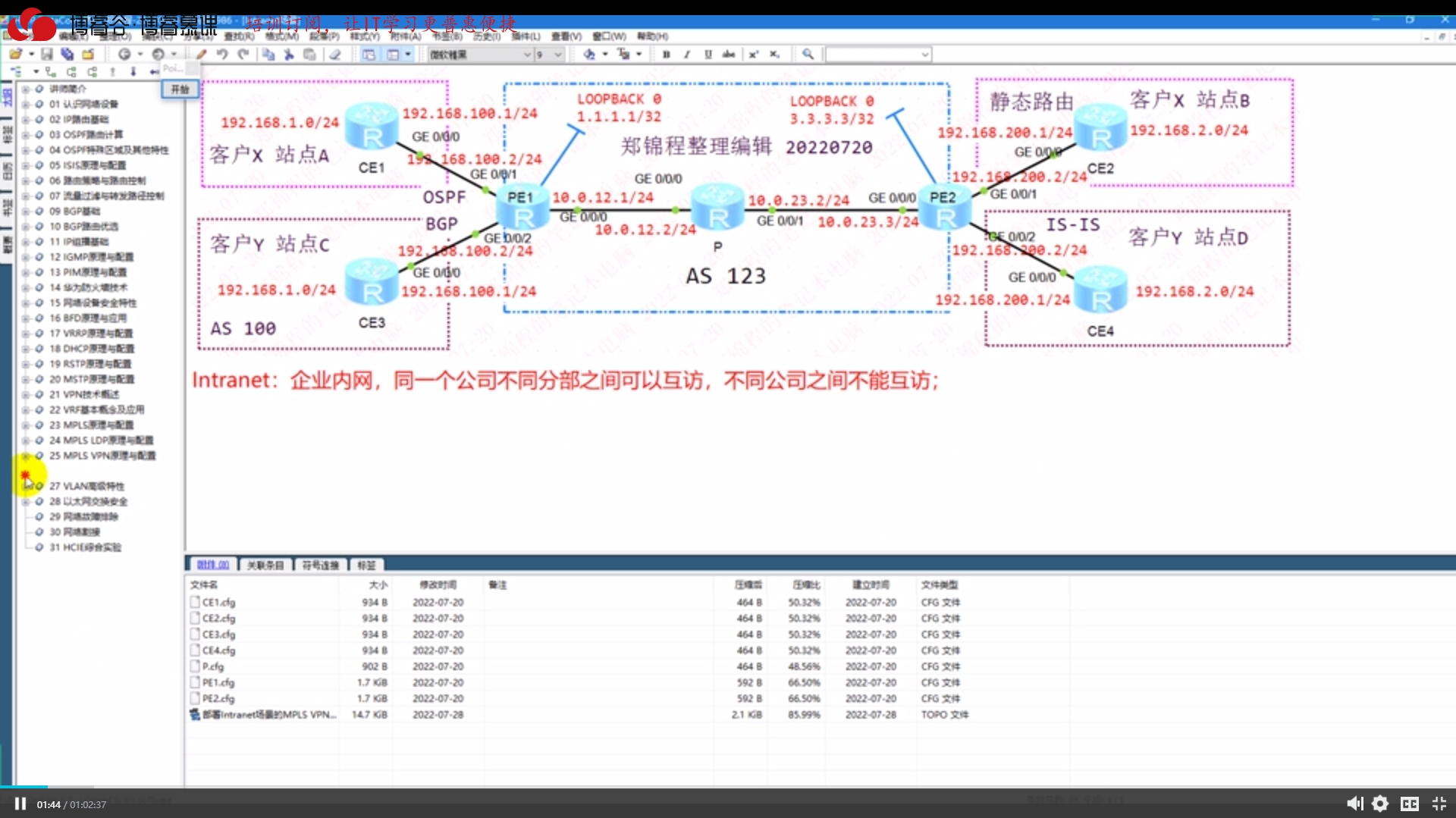This screenshot has width=1456, height=818.
Task: Toggle strikethrough formatting button
Action: pyautogui.click(x=729, y=54)
